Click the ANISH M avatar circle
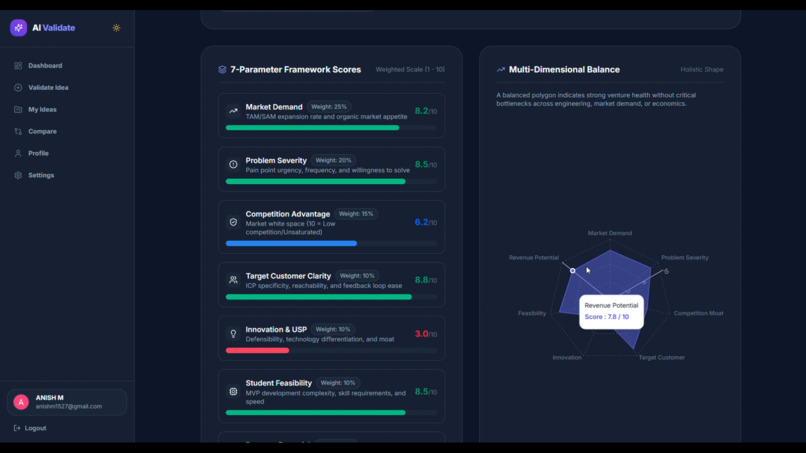The height and width of the screenshot is (453, 806). tap(21, 402)
